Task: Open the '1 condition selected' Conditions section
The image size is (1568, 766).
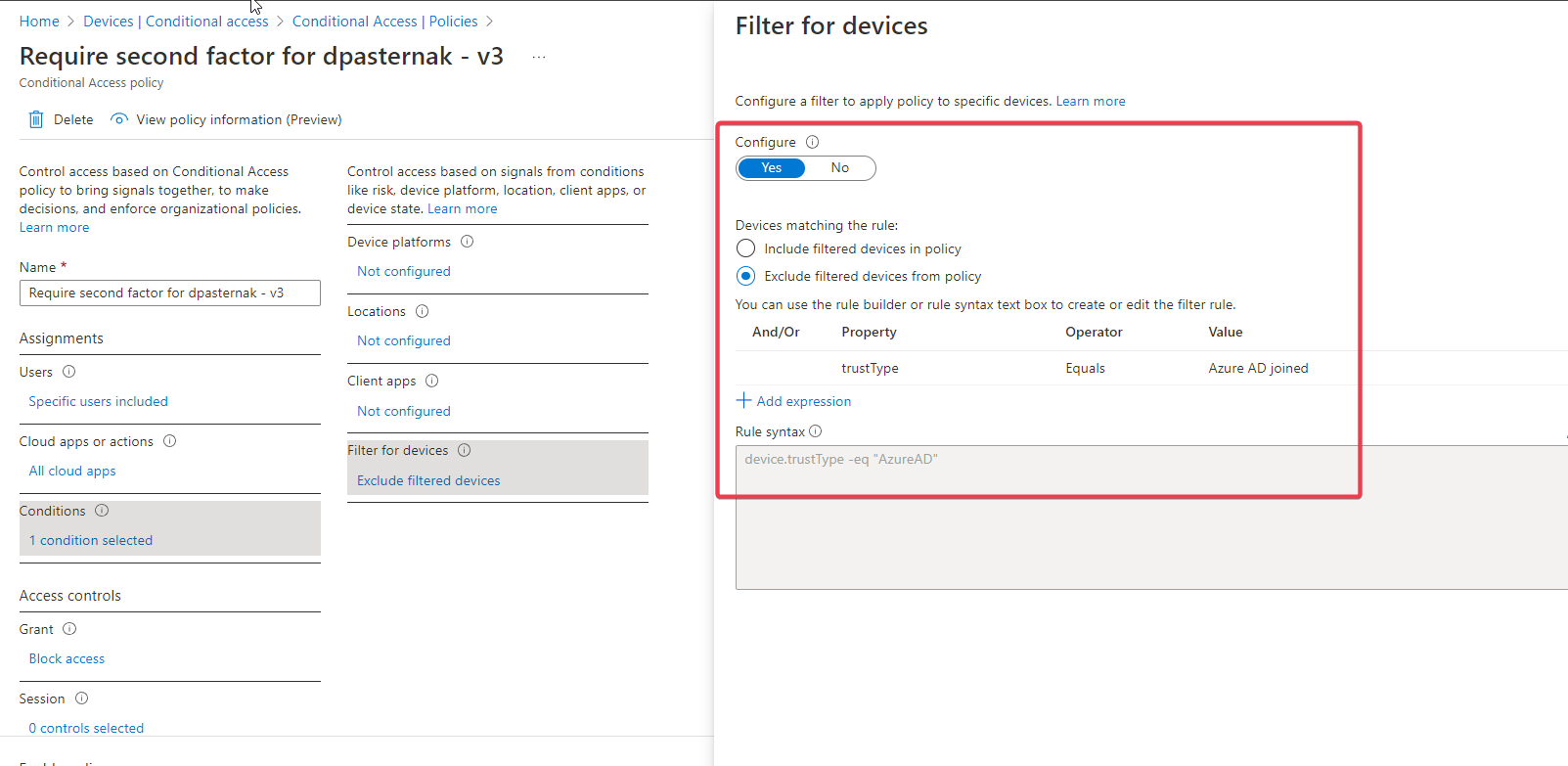Action: coord(91,540)
